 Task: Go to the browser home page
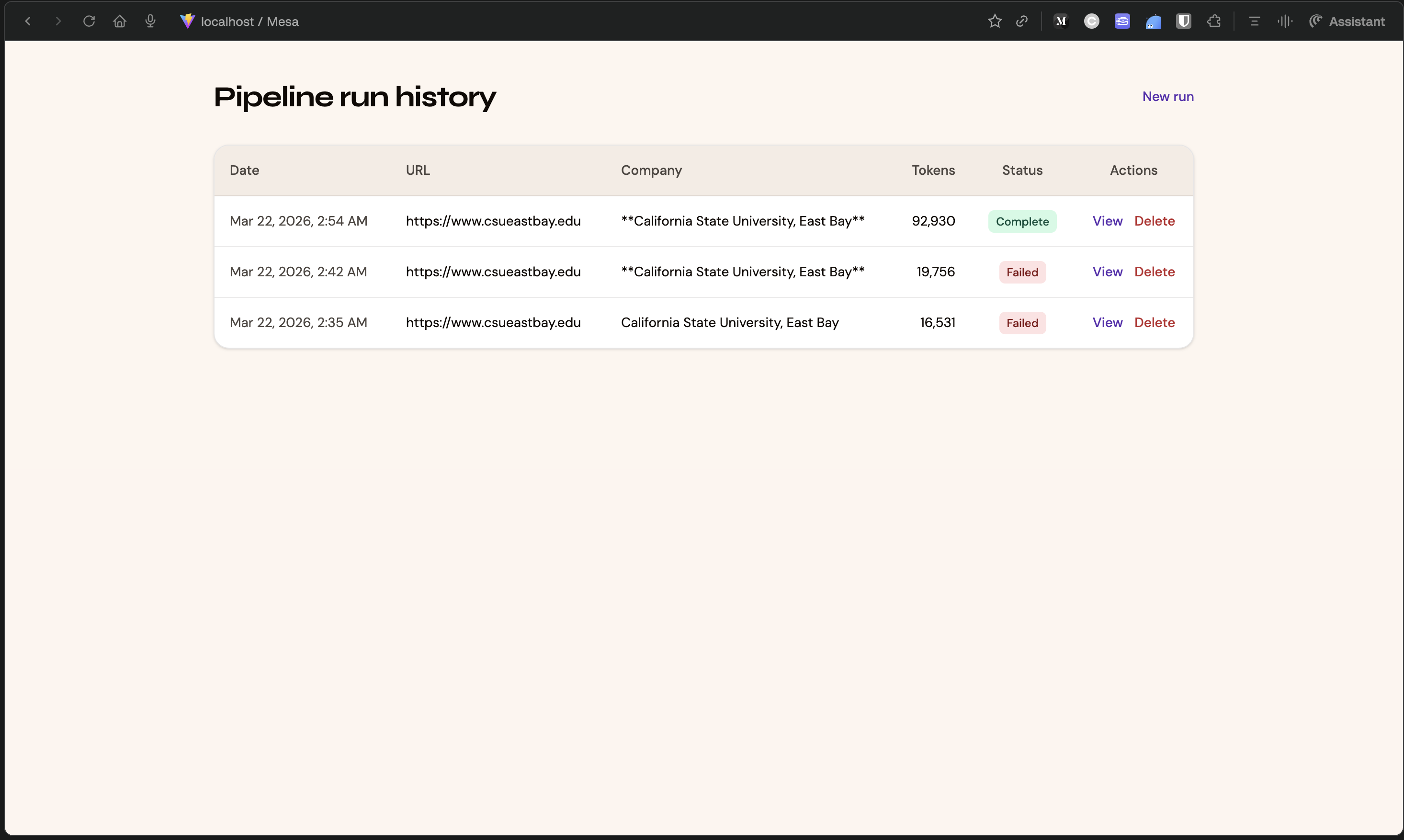tap(119, 22)
